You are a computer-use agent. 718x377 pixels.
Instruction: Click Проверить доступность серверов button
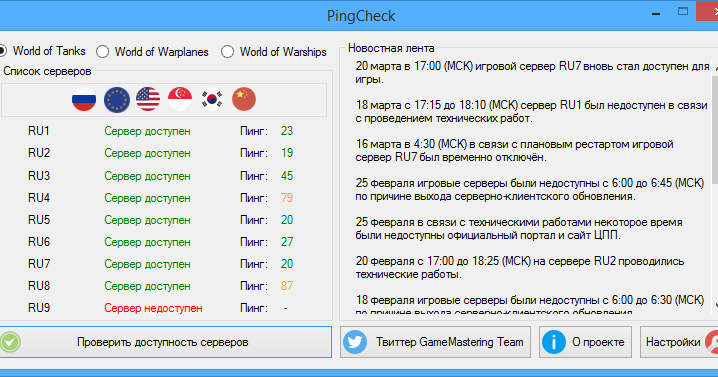pyautogui.click(x=165, y=342)
